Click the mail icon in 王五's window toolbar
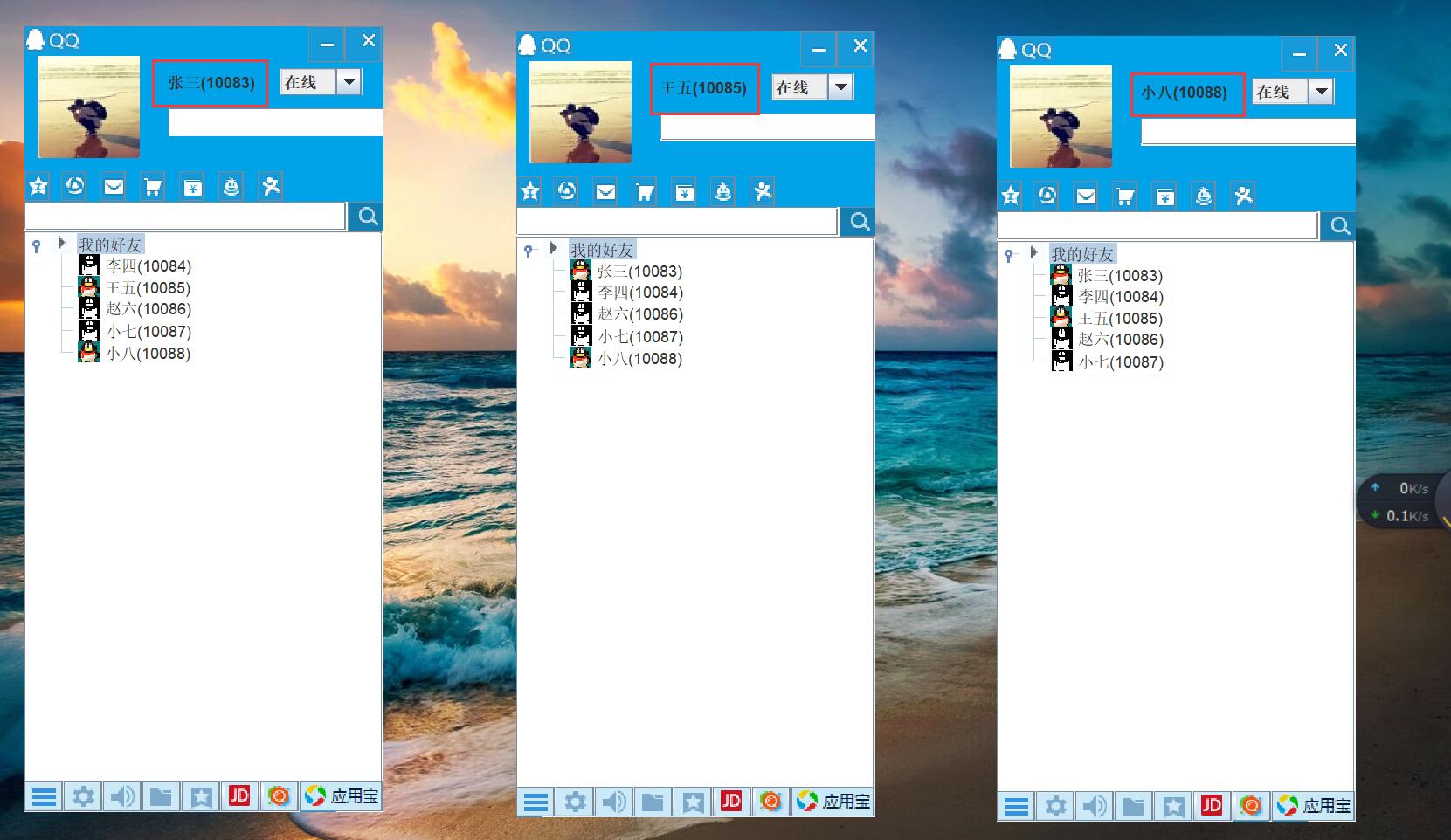1451x840 pixels. pos(605,191)
